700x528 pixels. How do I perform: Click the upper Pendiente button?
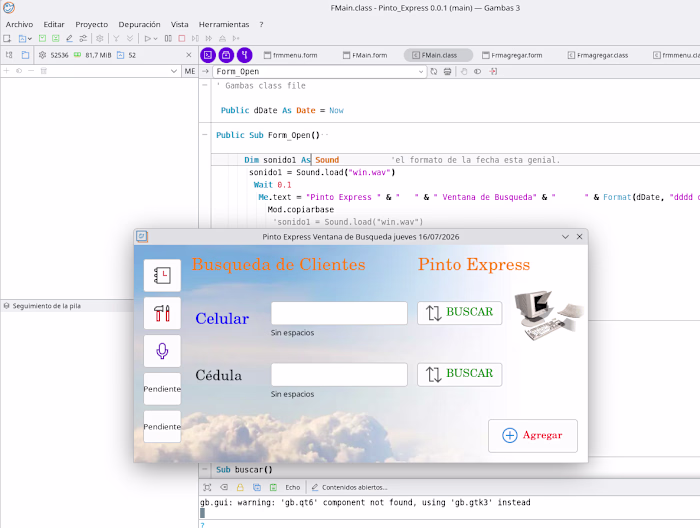(162, 389)
